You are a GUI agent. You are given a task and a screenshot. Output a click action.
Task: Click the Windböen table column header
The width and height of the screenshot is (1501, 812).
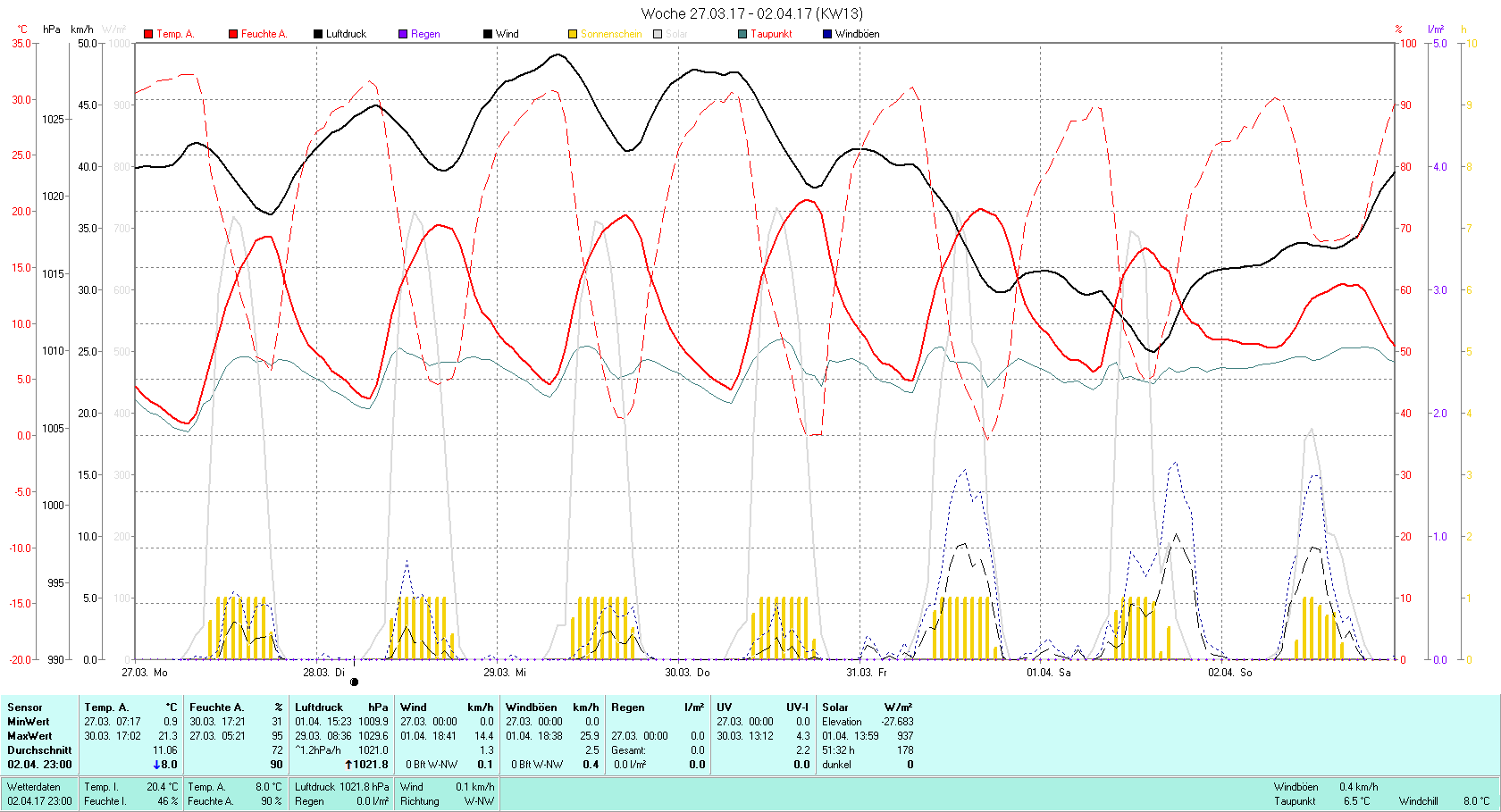532,707
